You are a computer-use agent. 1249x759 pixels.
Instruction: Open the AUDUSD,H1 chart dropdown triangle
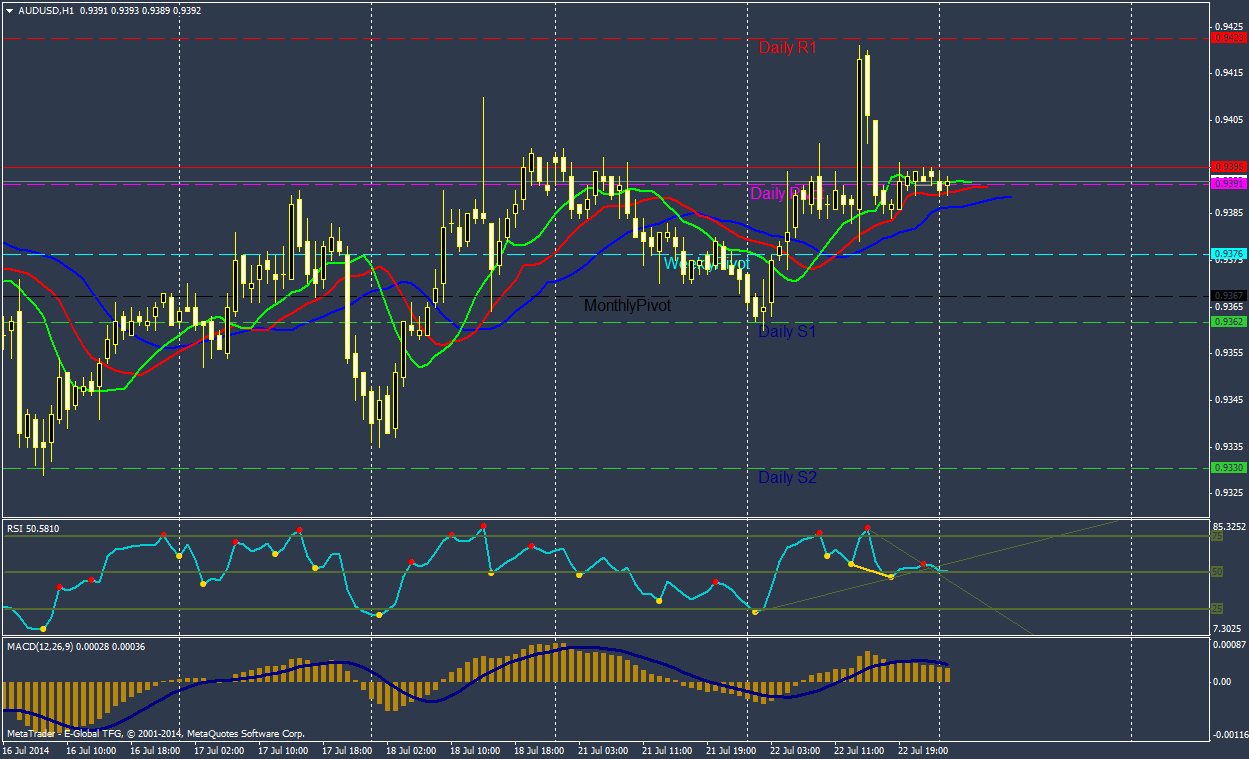click(9, 11)
